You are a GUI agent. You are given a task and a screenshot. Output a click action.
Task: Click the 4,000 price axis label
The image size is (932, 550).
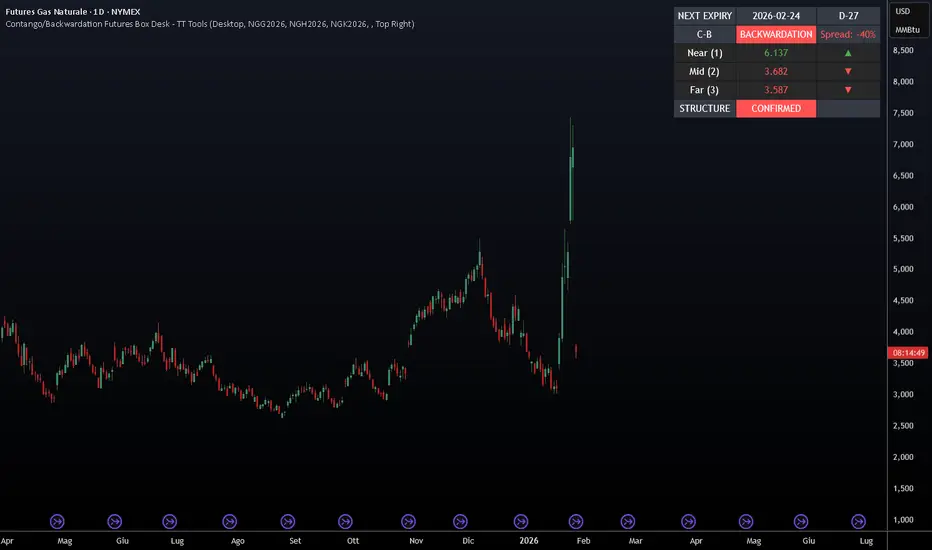[903, 332]
